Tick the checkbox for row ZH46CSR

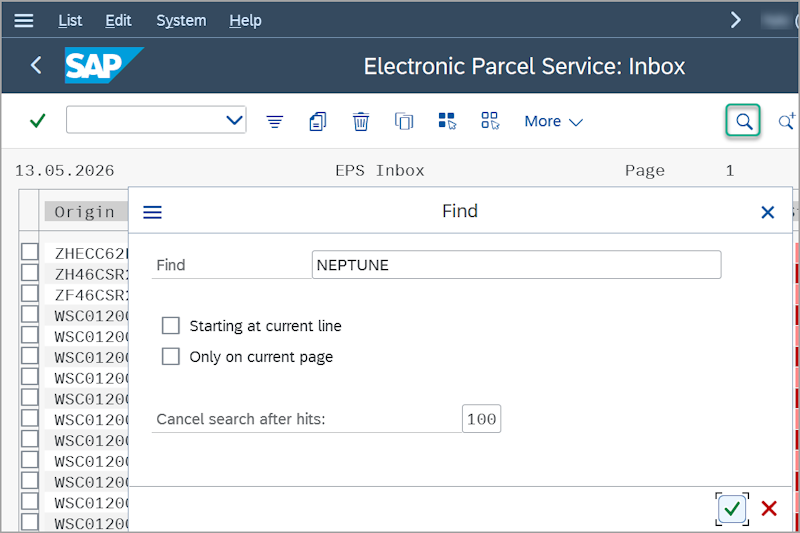point(30,272)
